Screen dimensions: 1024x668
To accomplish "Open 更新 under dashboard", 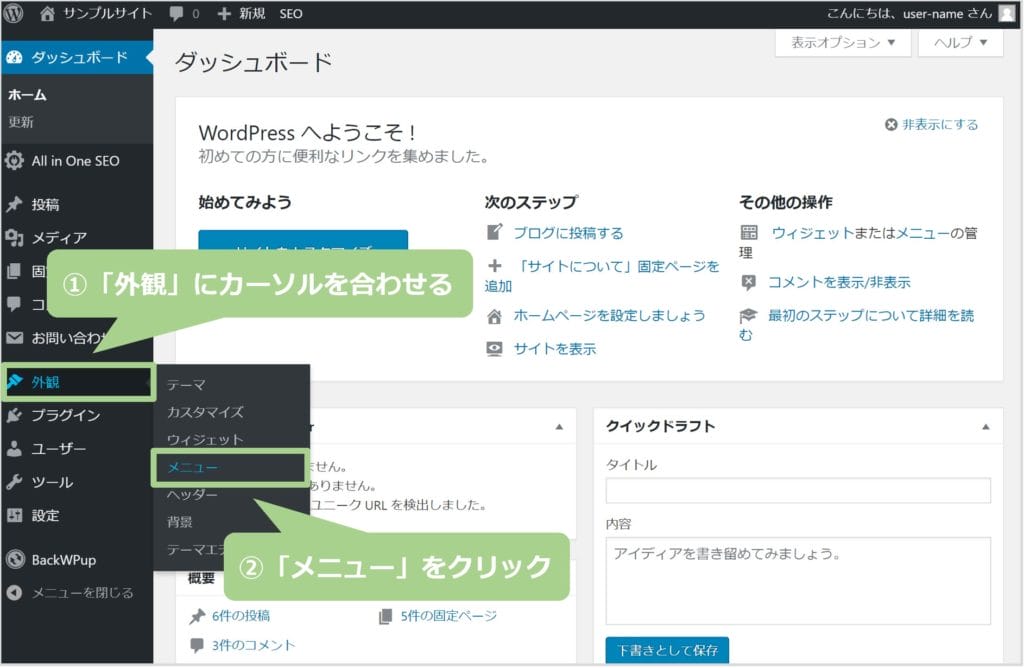I will pyautogui.click(x=21, y=121).
